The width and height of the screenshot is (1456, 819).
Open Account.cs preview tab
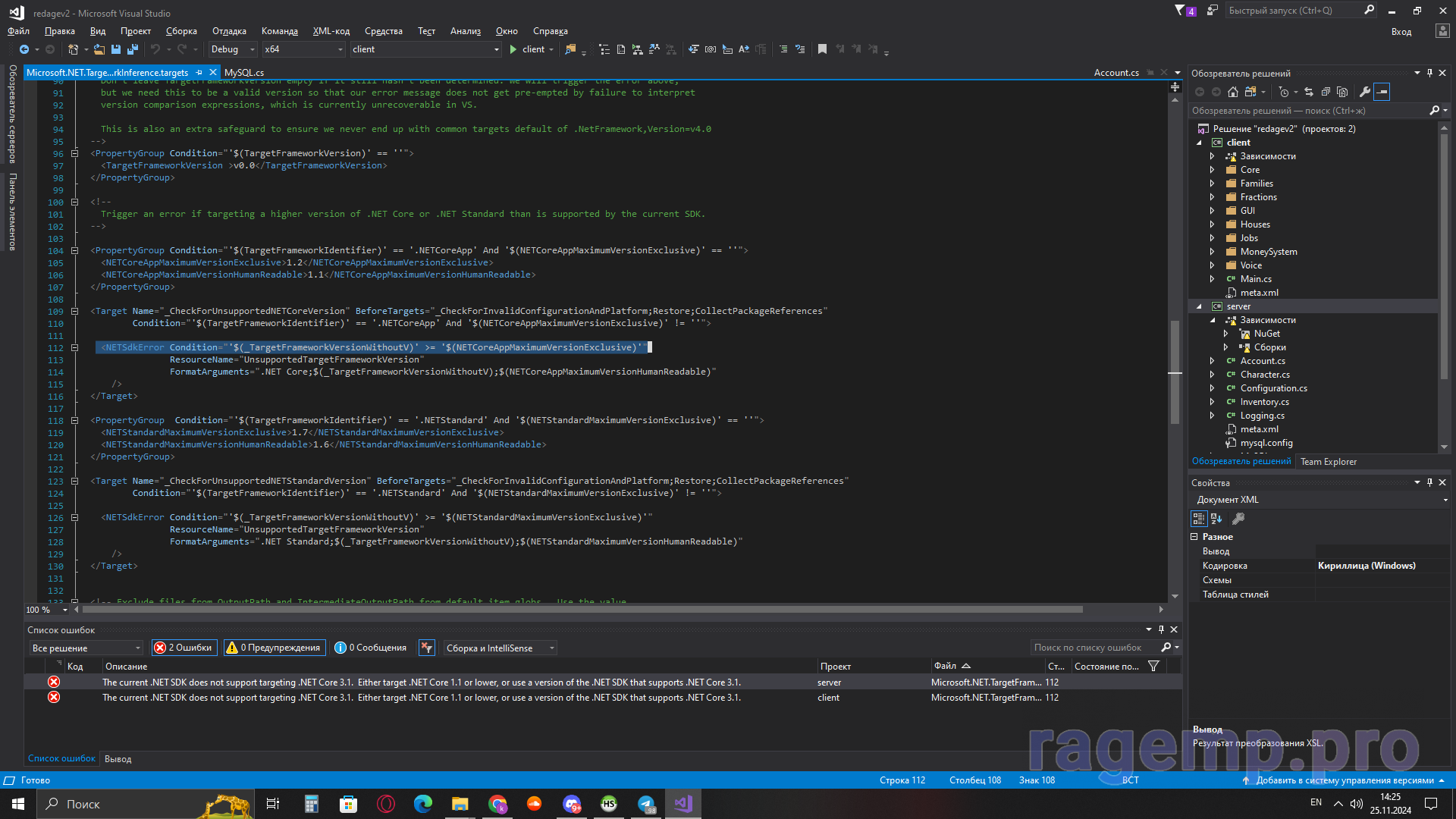click(x=1116, y=73)
